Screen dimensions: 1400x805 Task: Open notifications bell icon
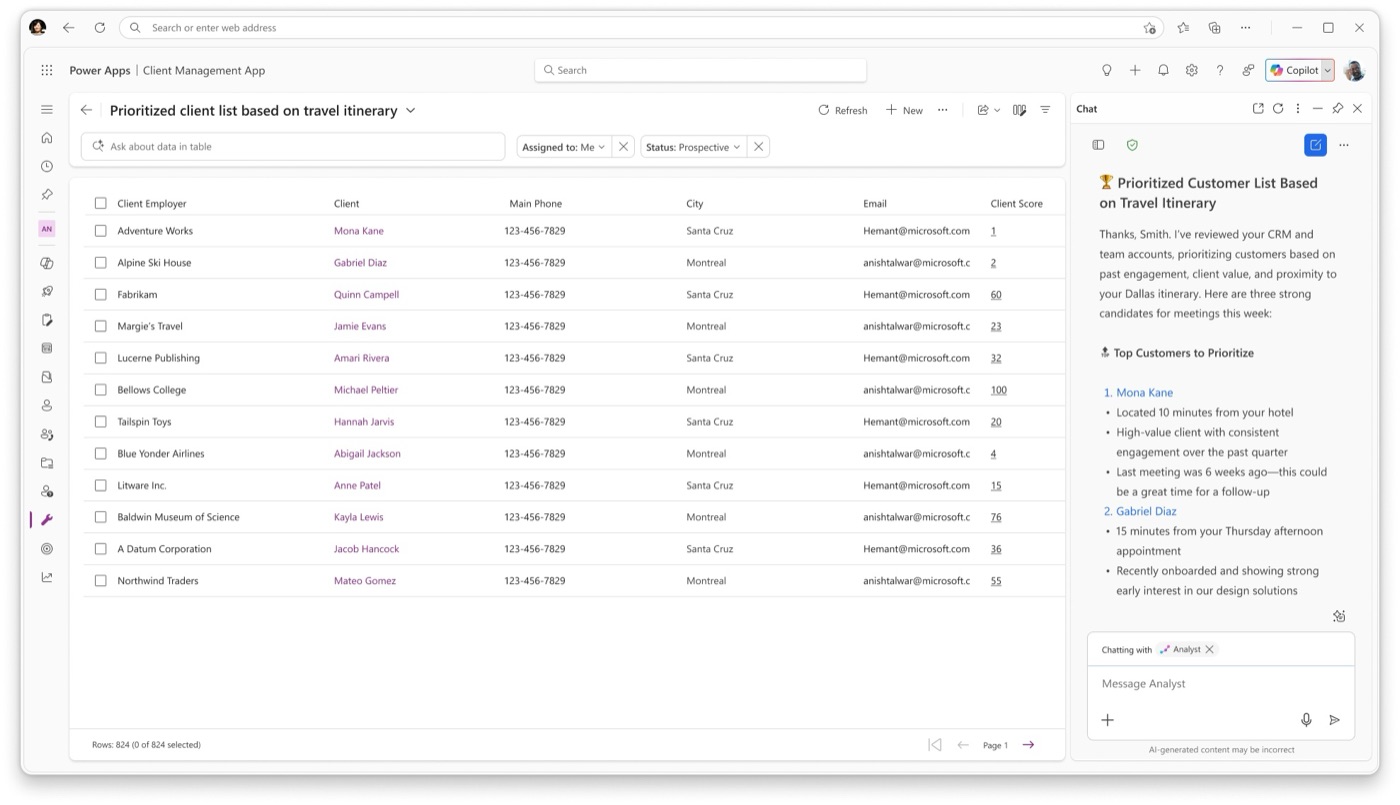(1163, 70)
